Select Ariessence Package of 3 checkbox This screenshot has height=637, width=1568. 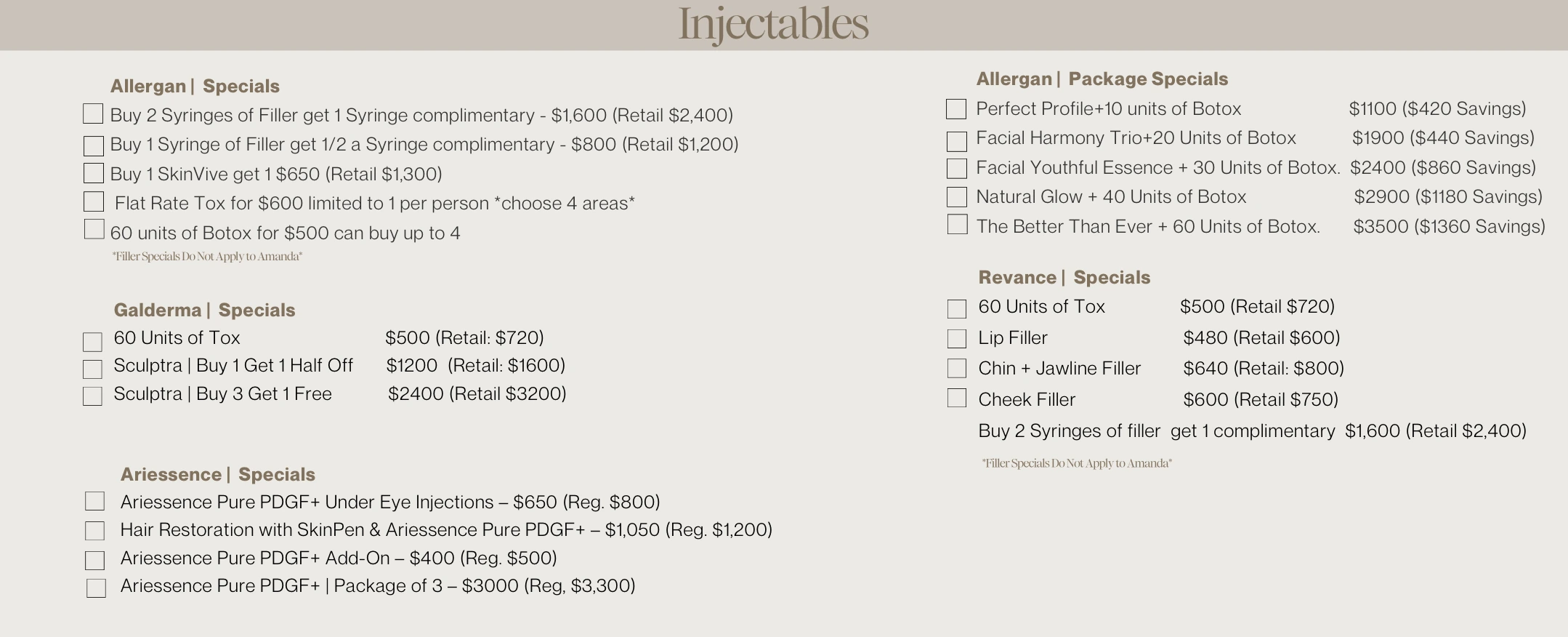click(x=96, y=588)
